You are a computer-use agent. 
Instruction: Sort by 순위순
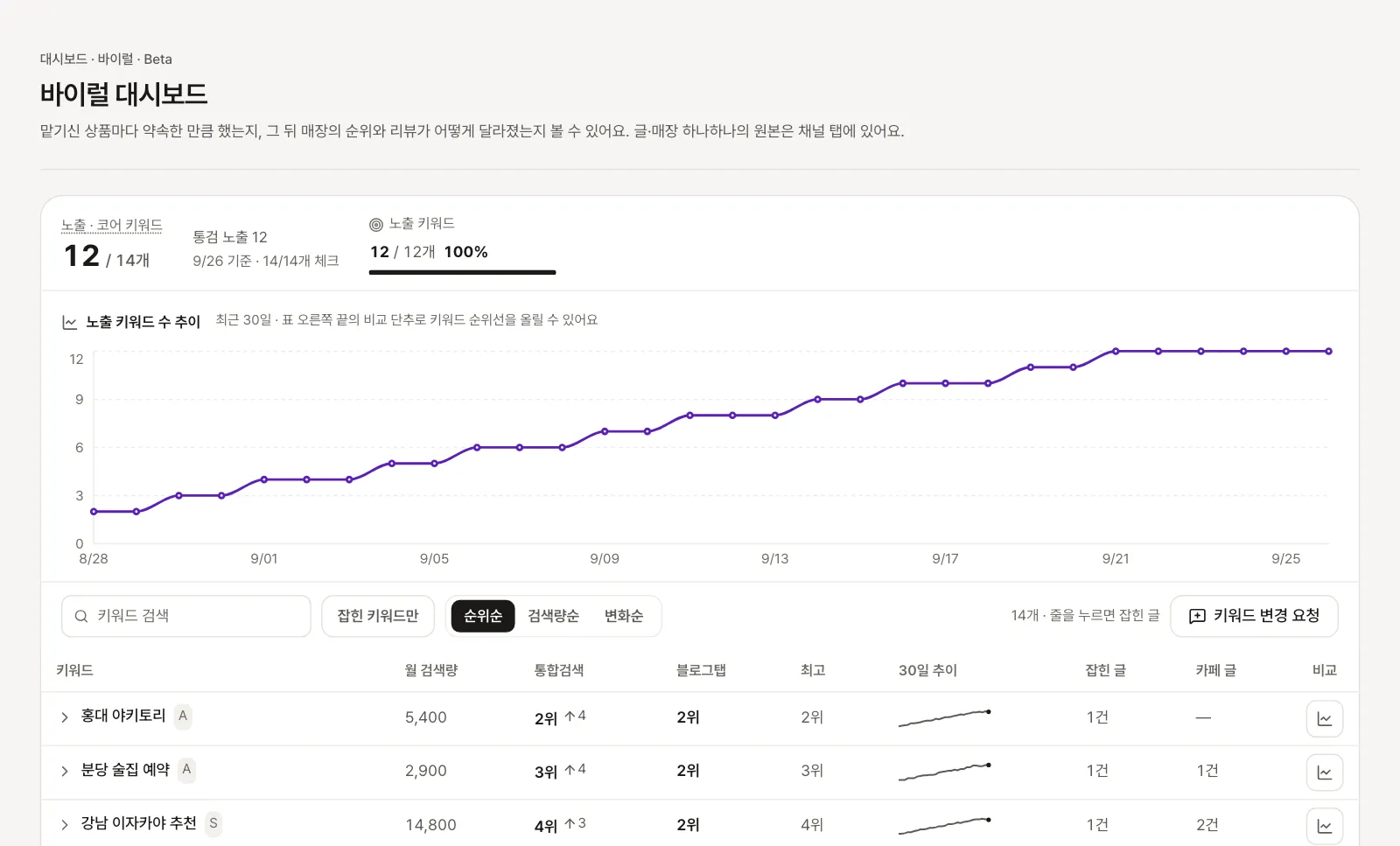pyautogui.click(x=483, y=616)
